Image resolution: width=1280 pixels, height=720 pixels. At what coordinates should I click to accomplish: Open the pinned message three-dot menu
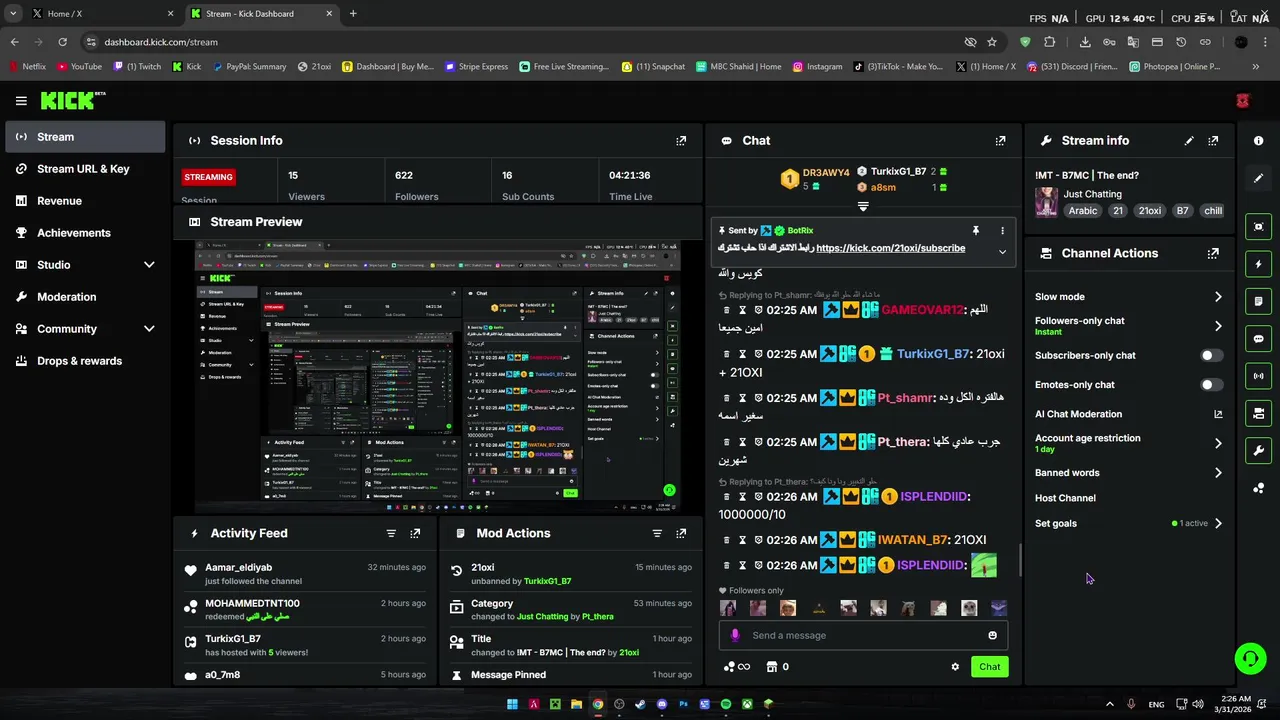1002,231
